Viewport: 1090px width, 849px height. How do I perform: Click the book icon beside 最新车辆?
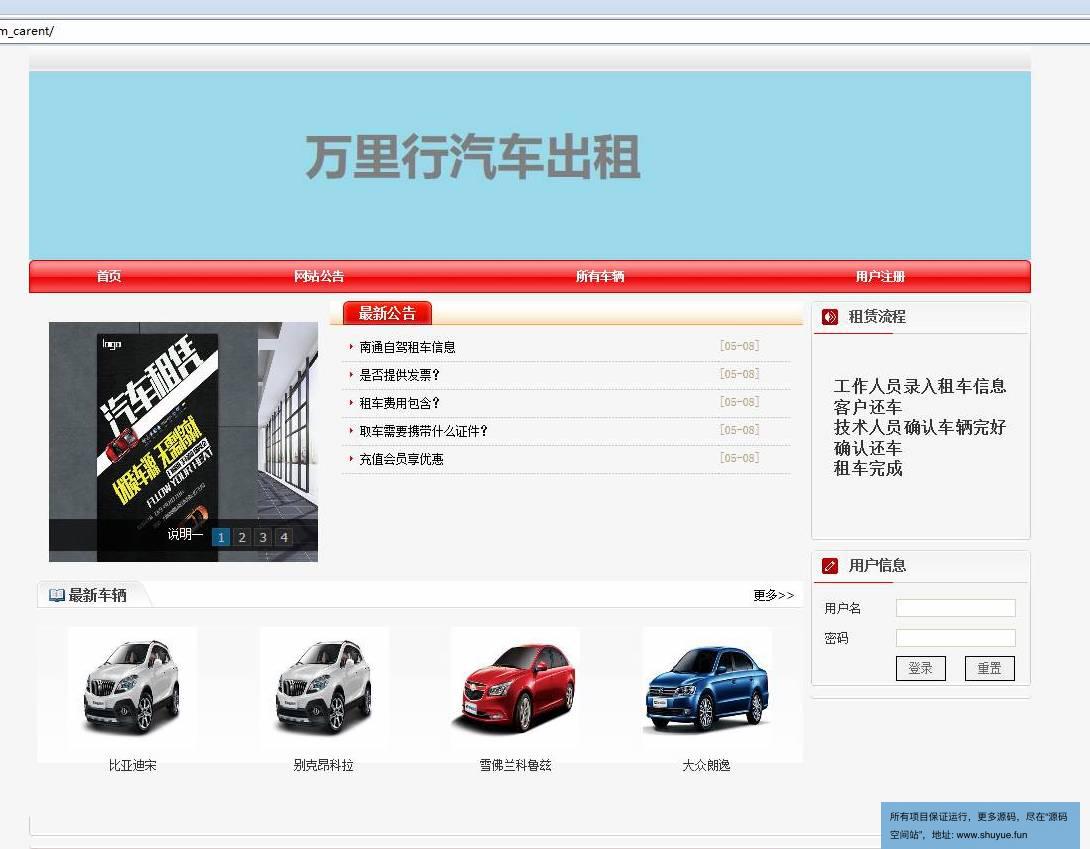pos(56,596)
